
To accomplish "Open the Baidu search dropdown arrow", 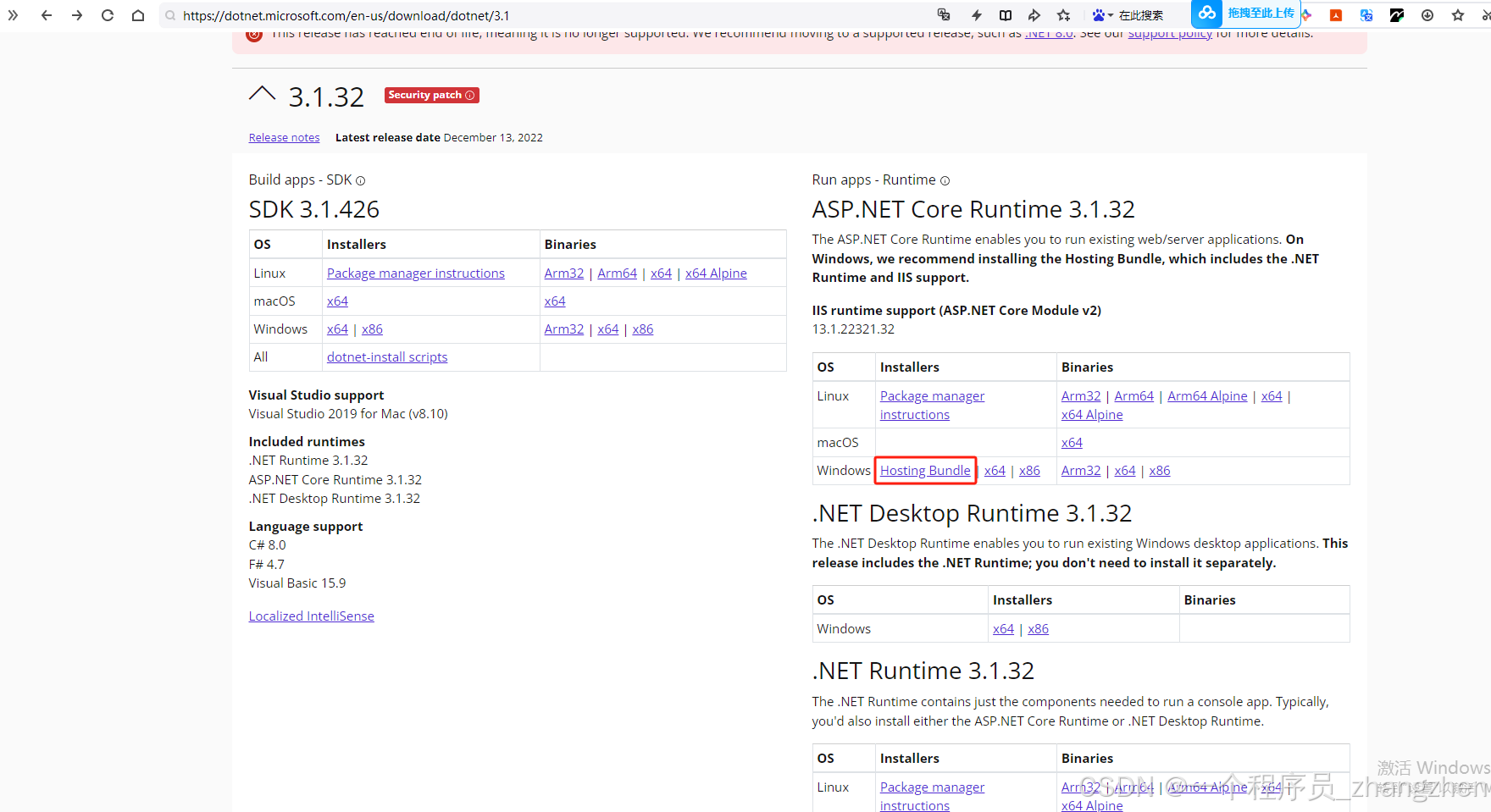I will pos(1112,14).
